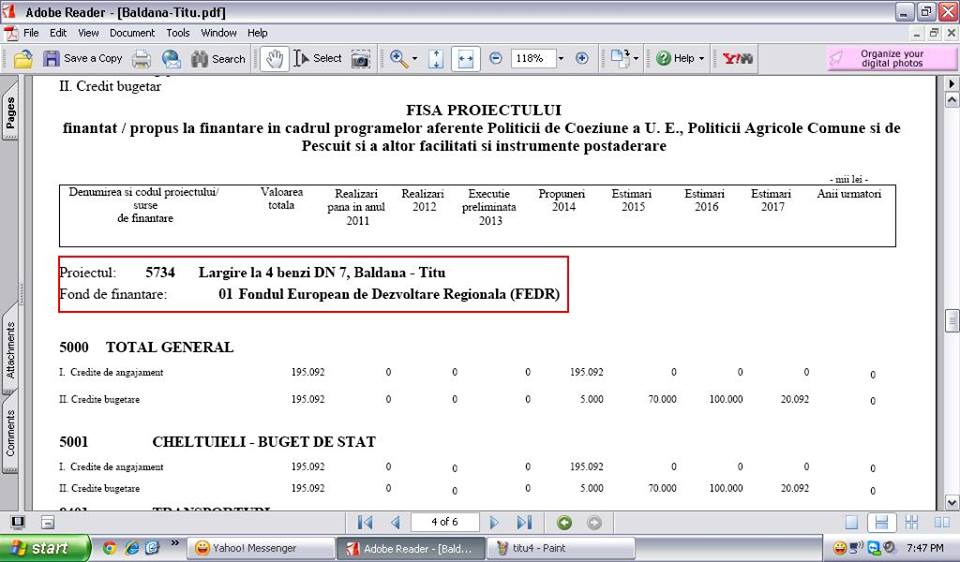Enable continuous facing page layout
The width and height of the screenshot is (960, 562).
tap(941, 522)
